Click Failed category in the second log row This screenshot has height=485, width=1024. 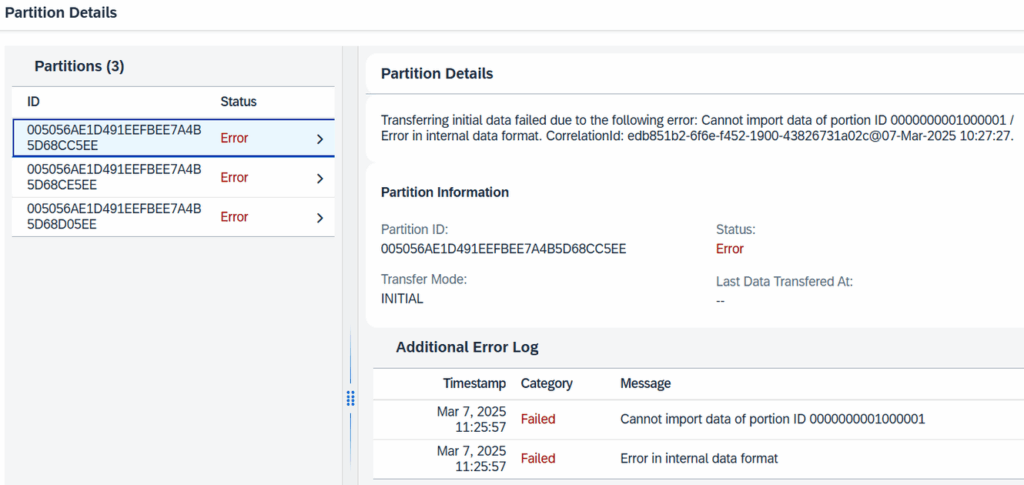click(538, 458)
